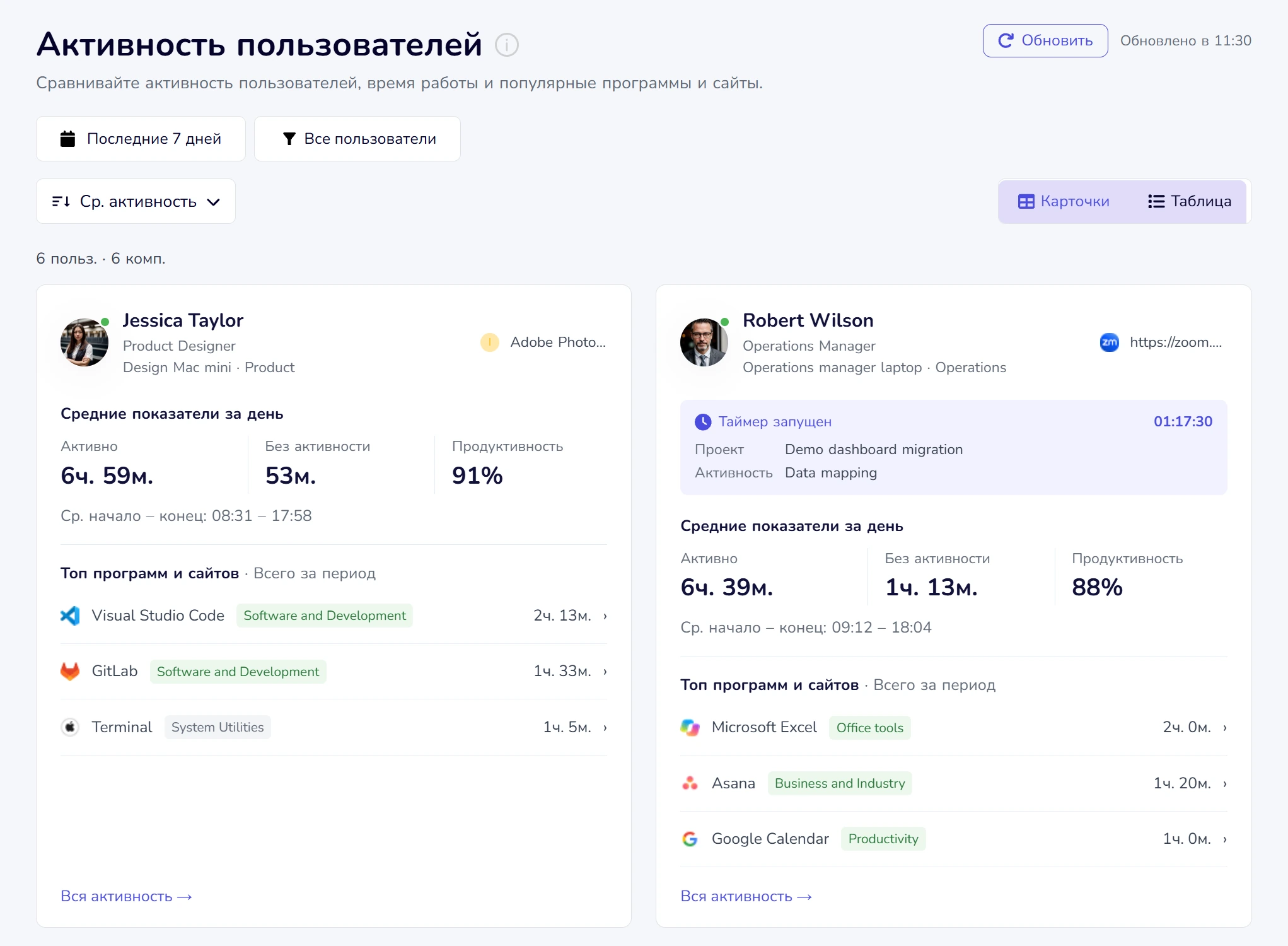Click the Office tools category tag
This screenshot has width=1288, height=946.
[x=869, y=728]
